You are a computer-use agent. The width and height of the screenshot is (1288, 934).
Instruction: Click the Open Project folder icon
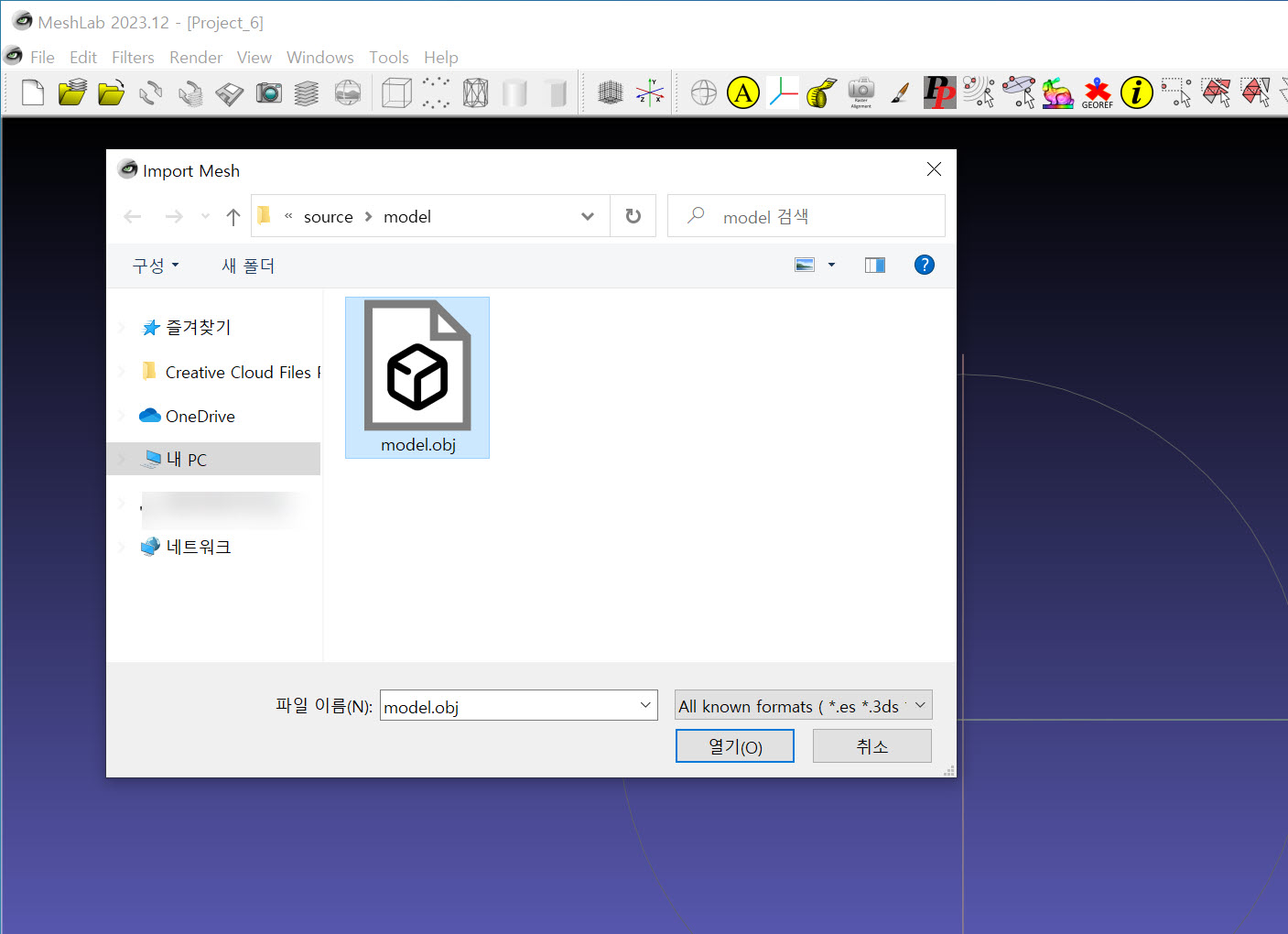coord(72,92)
